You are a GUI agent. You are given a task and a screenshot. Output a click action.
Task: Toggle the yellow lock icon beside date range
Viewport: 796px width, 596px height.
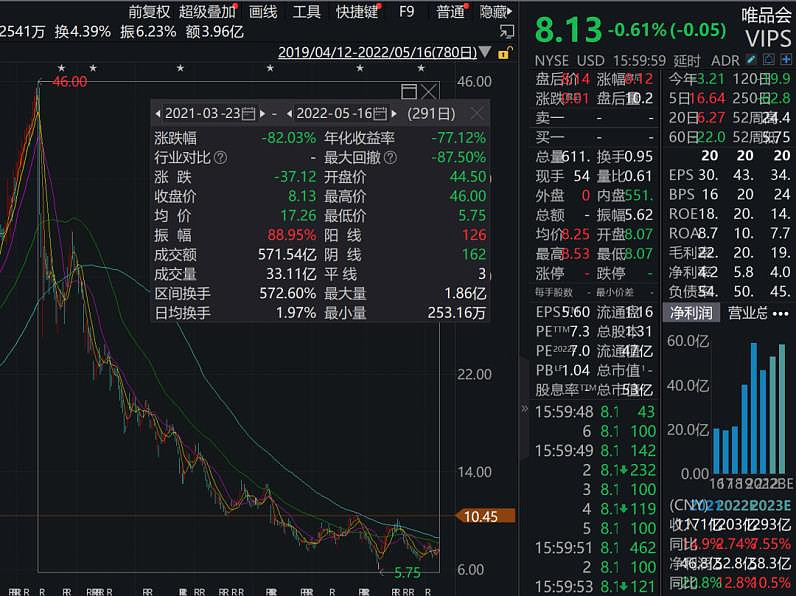coord(505,52)
